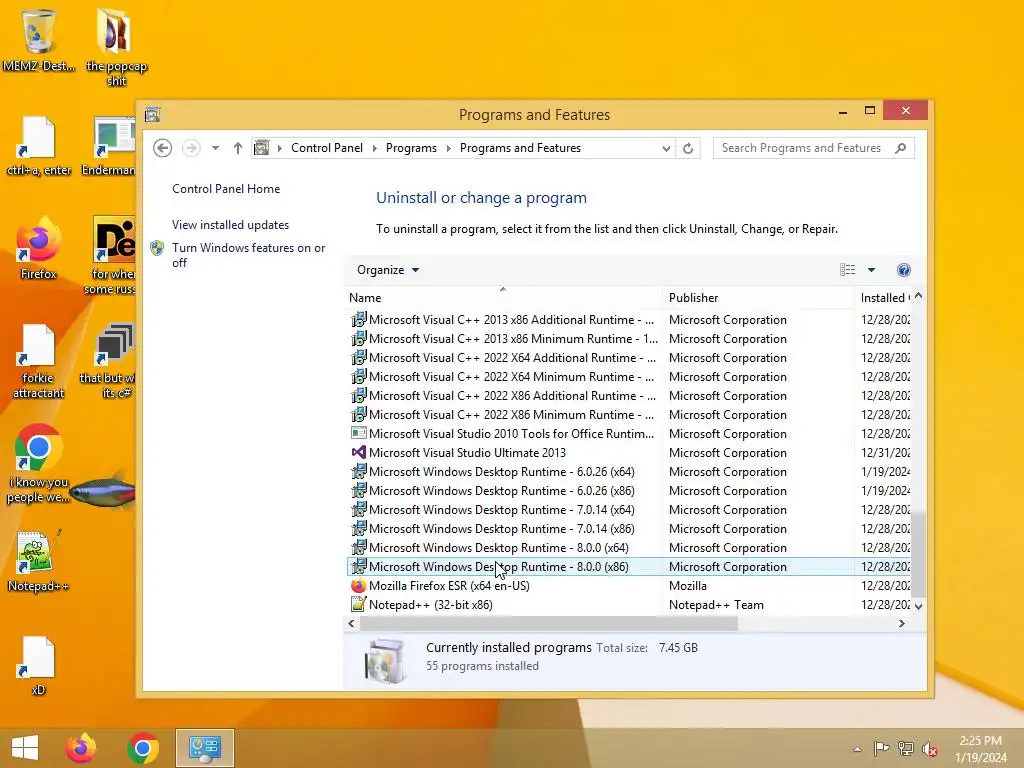Click the Mozilla Firefox ESR list icon

click(x=359, y=586)
